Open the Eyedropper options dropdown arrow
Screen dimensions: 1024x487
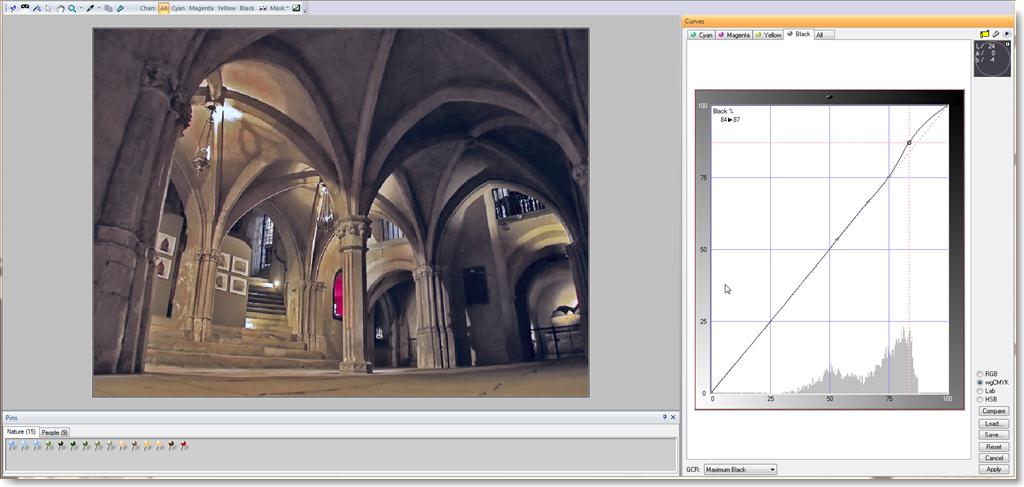pos(99,8)
